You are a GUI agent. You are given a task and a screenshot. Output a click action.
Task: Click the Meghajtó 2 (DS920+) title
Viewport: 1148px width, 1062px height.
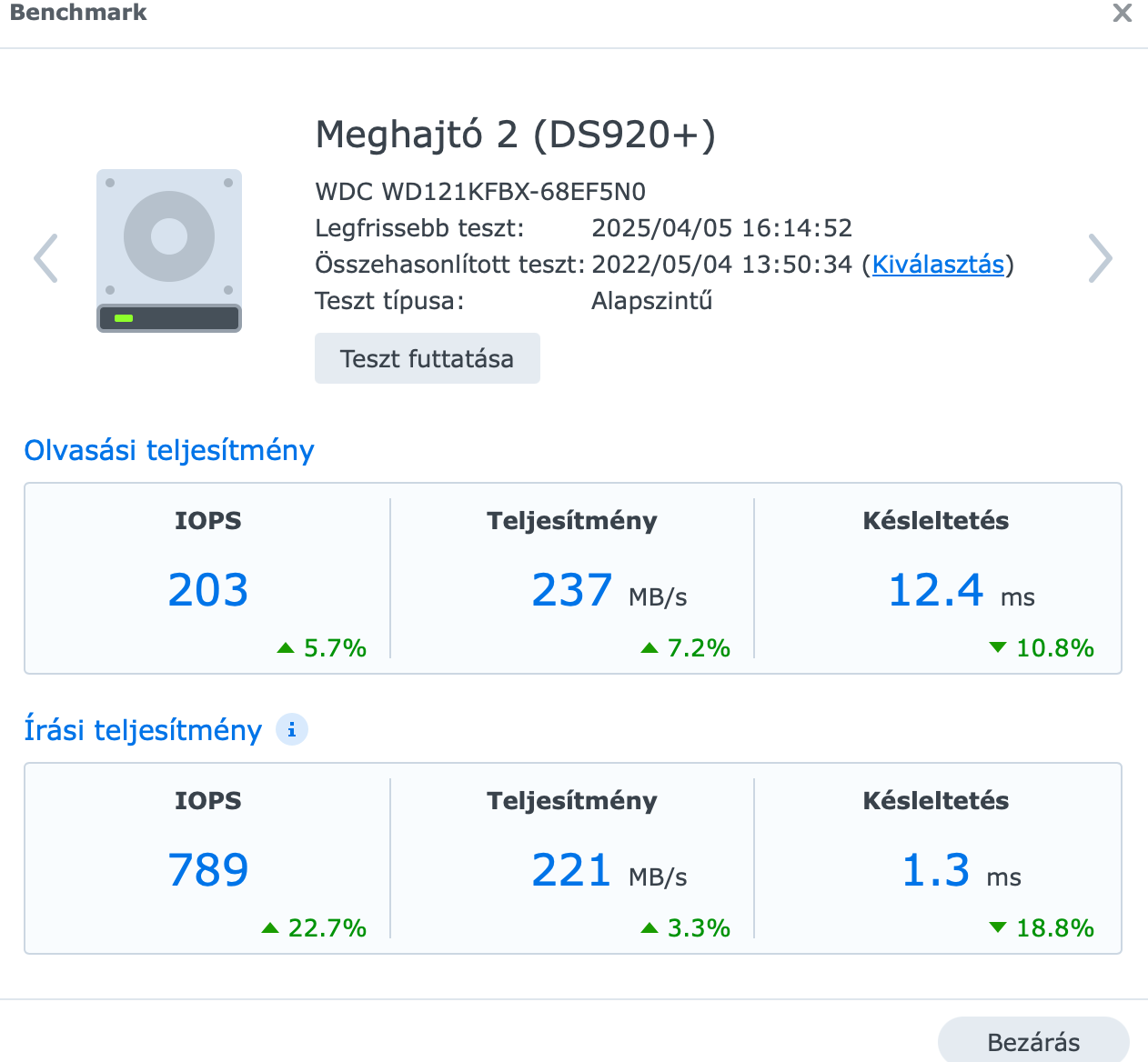[516, 135]
